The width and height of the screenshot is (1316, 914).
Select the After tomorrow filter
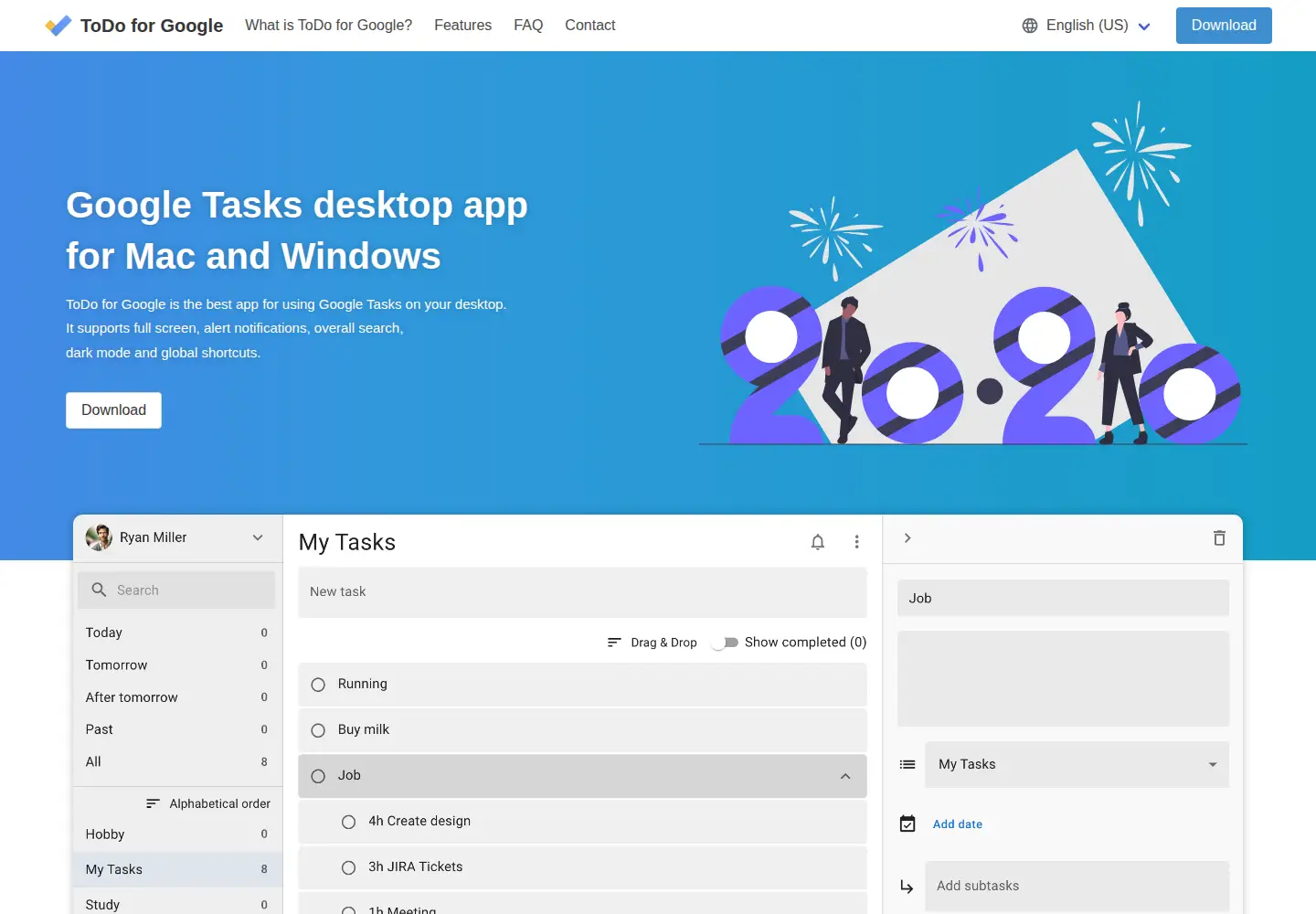click(177, 697)
